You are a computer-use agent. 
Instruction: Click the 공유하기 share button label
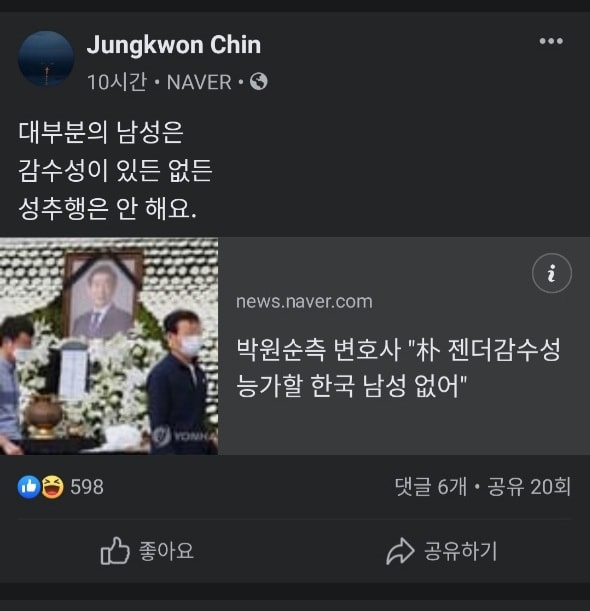click(x=461, y=551)
